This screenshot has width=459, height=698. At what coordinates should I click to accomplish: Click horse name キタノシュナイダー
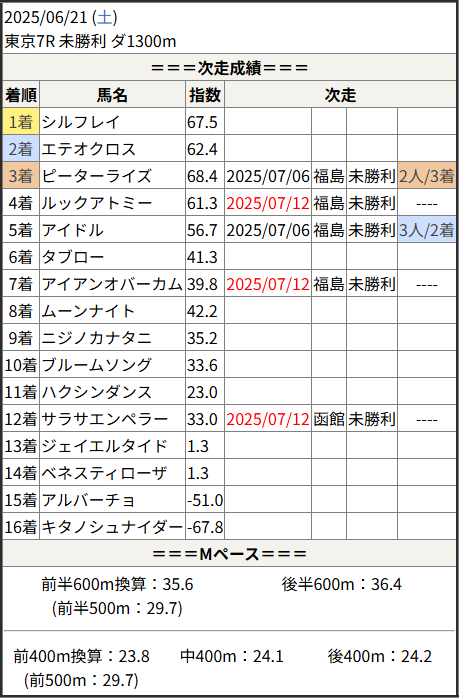coord(112,528)
